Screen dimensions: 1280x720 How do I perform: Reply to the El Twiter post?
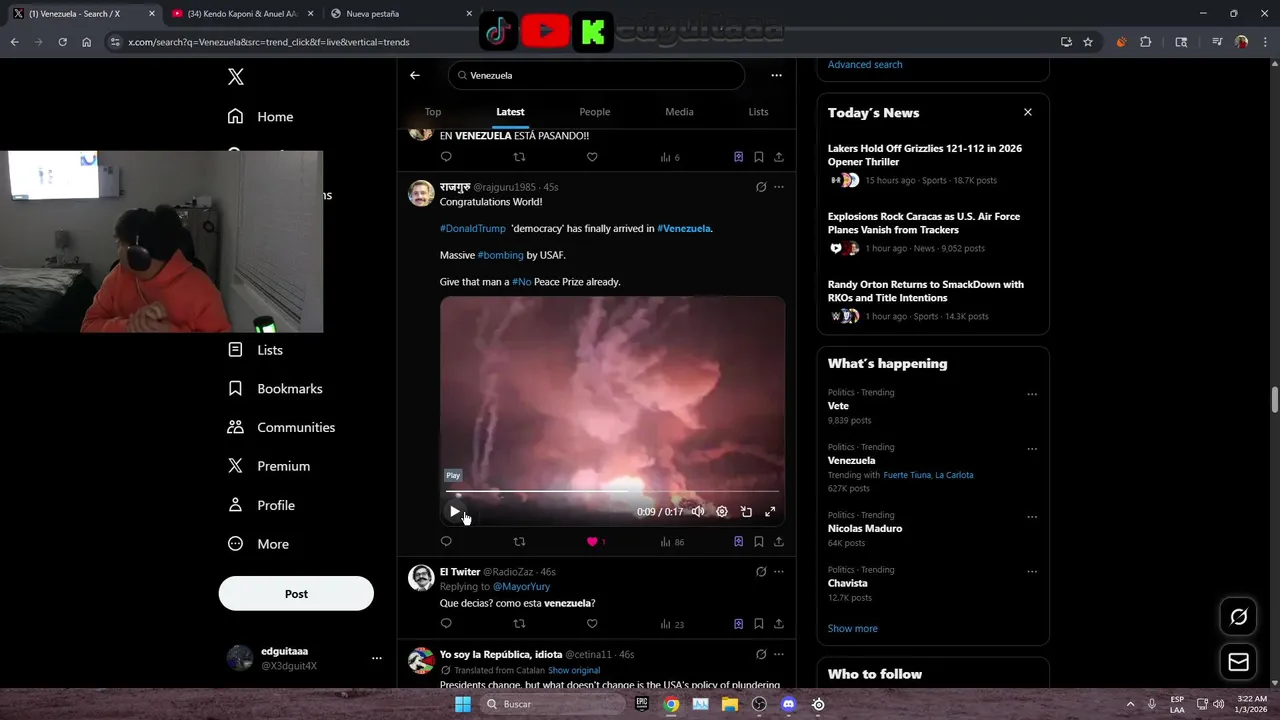tap(446, 624)
